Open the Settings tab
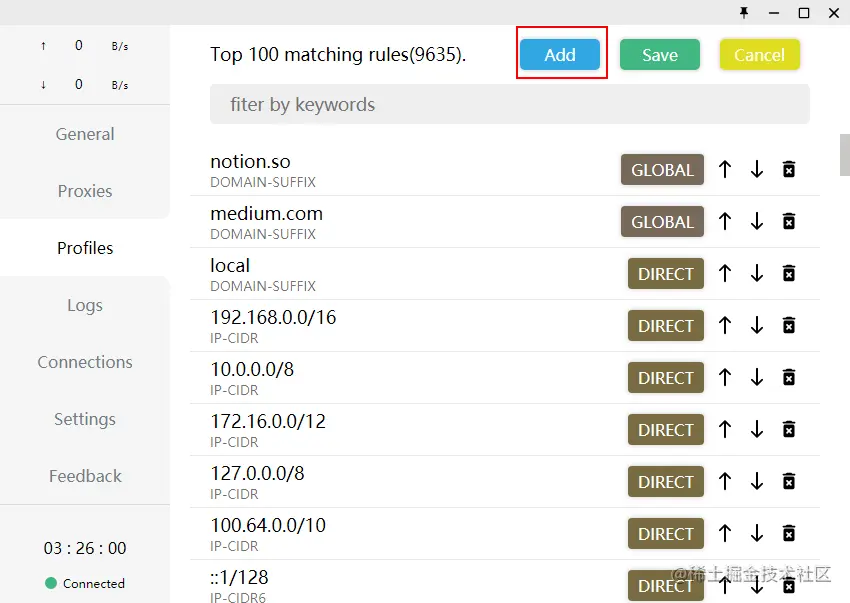This screenshot has height=603, width=850. coord(85,419)
